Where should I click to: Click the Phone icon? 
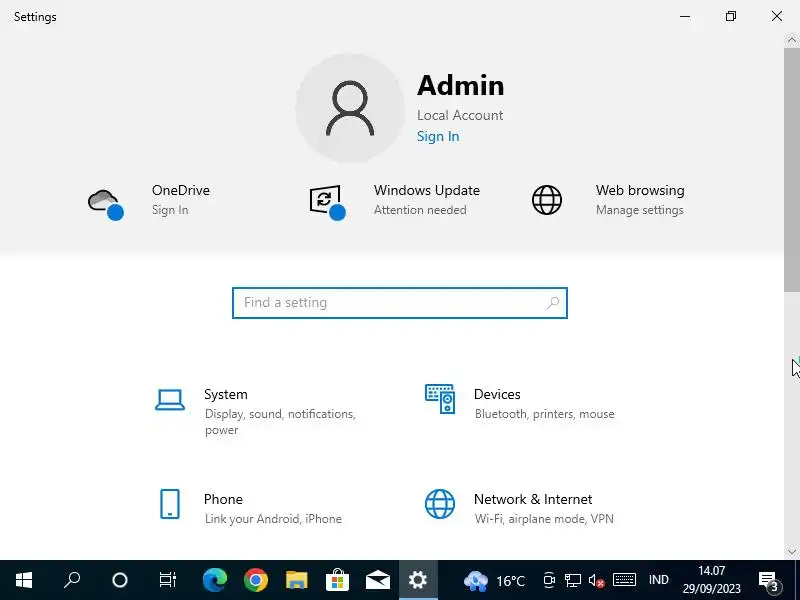[170, 504]
